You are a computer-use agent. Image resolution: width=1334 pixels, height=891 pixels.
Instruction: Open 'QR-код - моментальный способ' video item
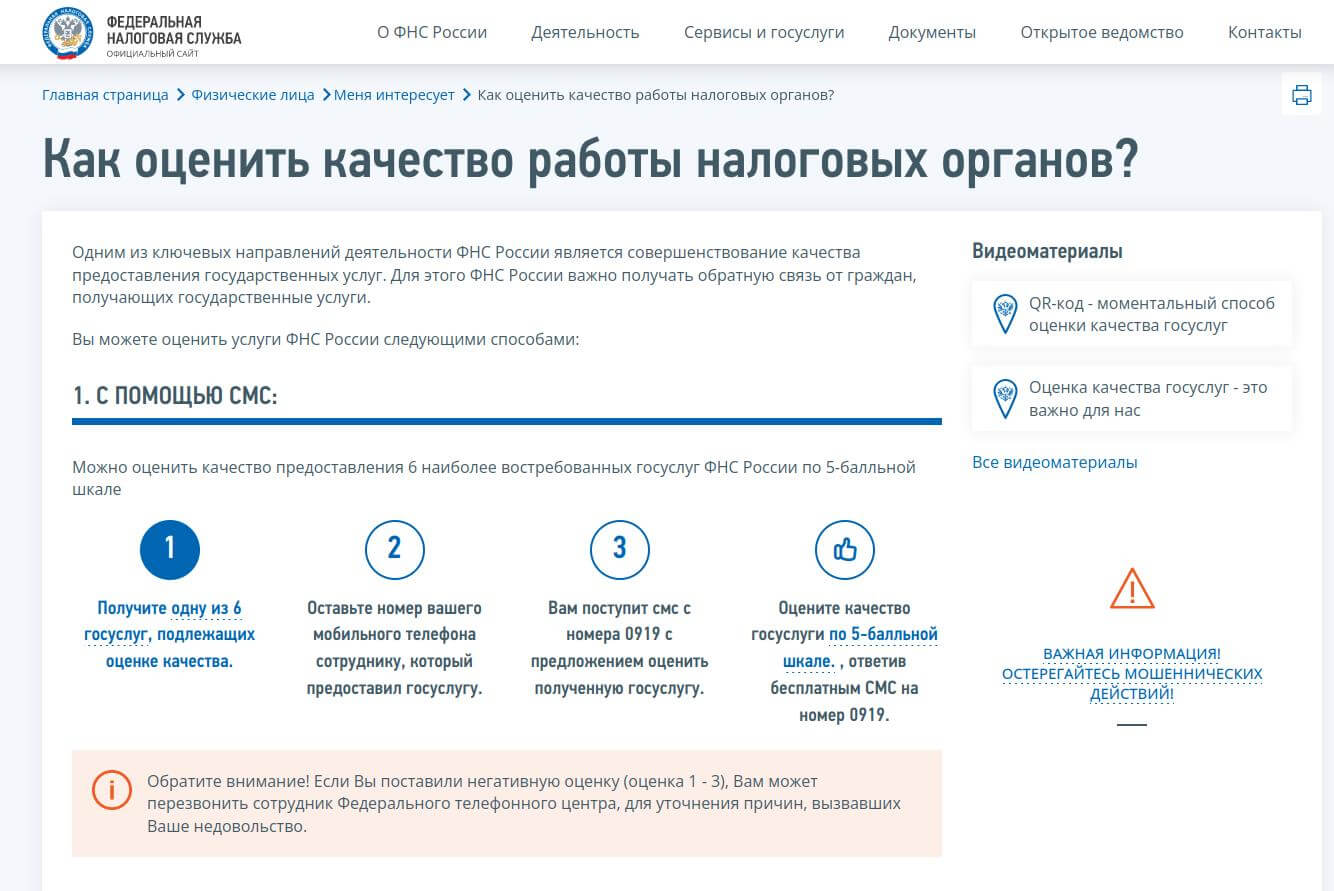pos(1150,314)
